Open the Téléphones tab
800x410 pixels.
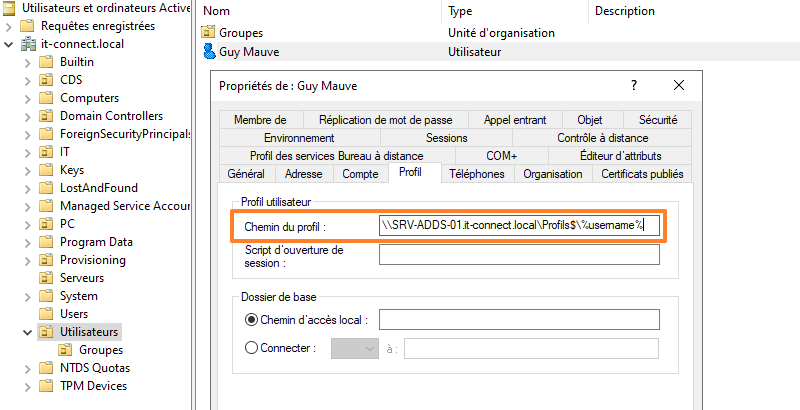pyautogui.click(x=477, y=174)
